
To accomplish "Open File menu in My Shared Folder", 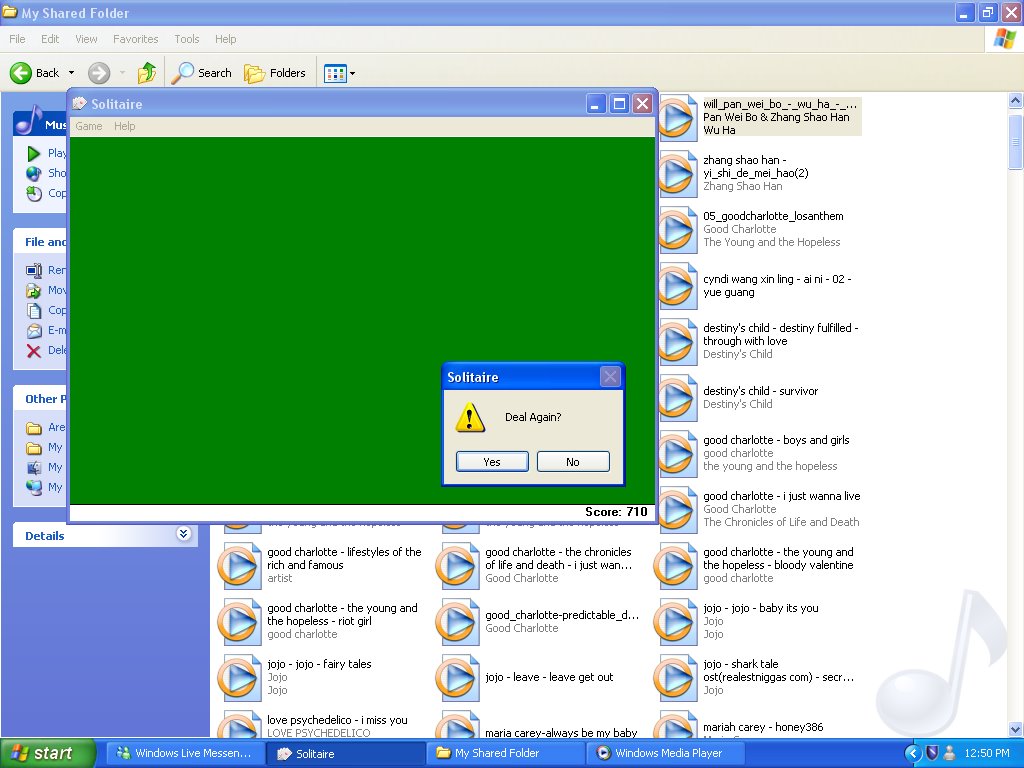I will tap(18, 39).
